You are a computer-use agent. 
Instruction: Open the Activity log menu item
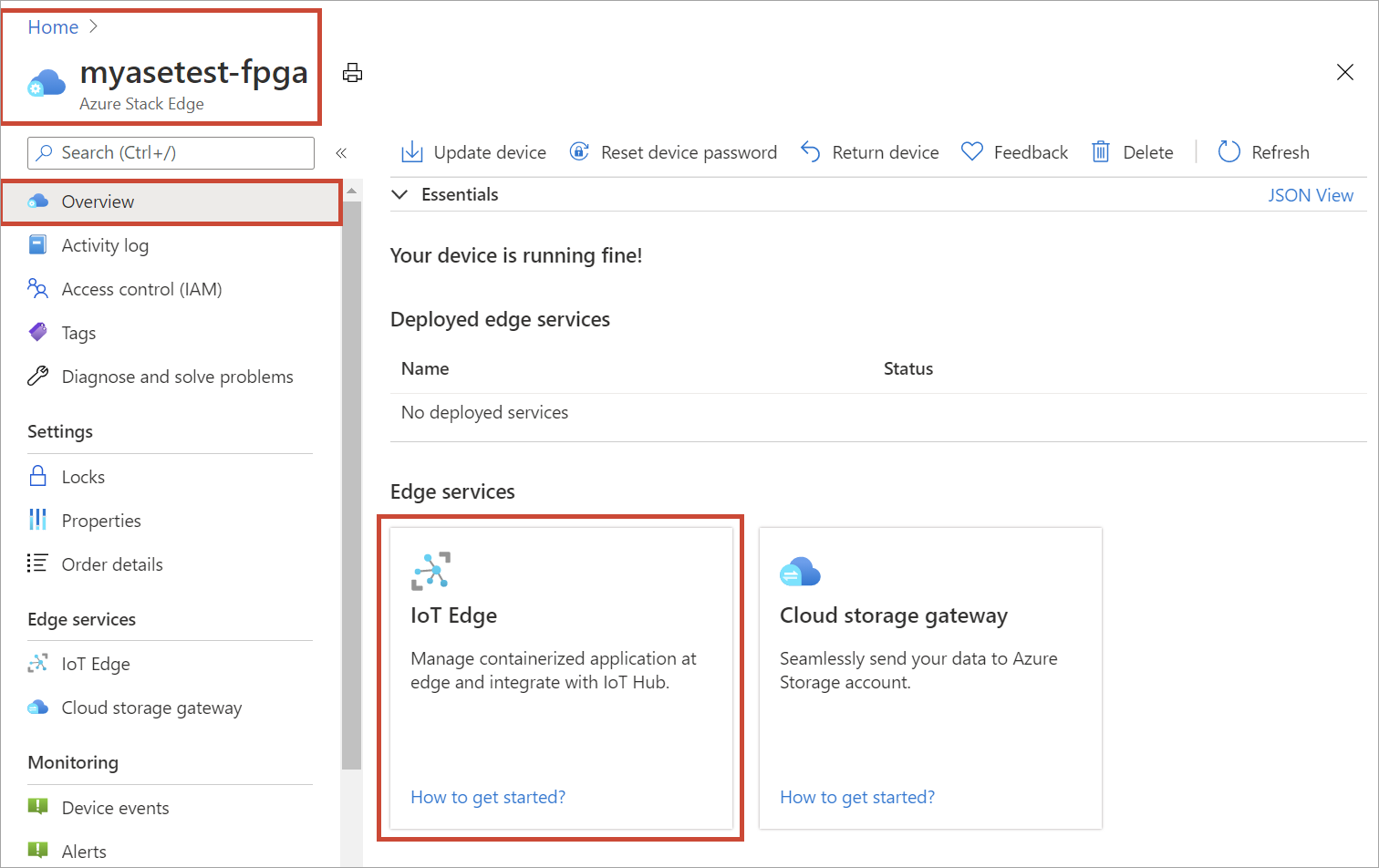coord(105,244)
